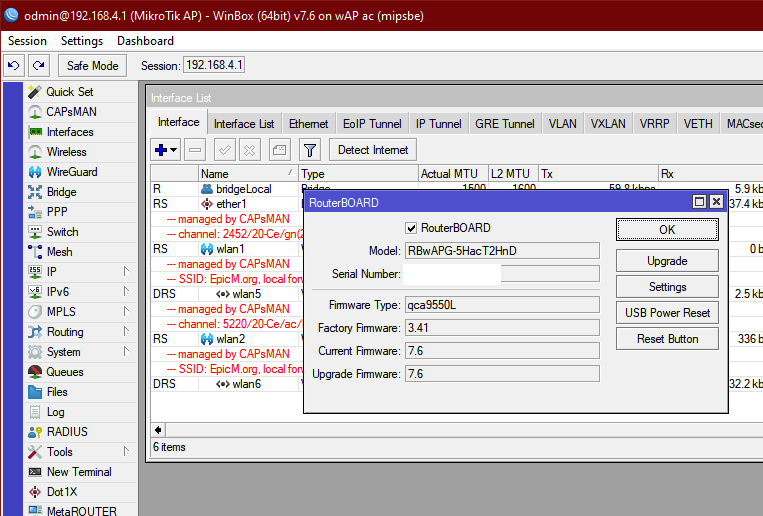Open the Bridge sidebar entry
Screen dimensions: 763x516
61,192
